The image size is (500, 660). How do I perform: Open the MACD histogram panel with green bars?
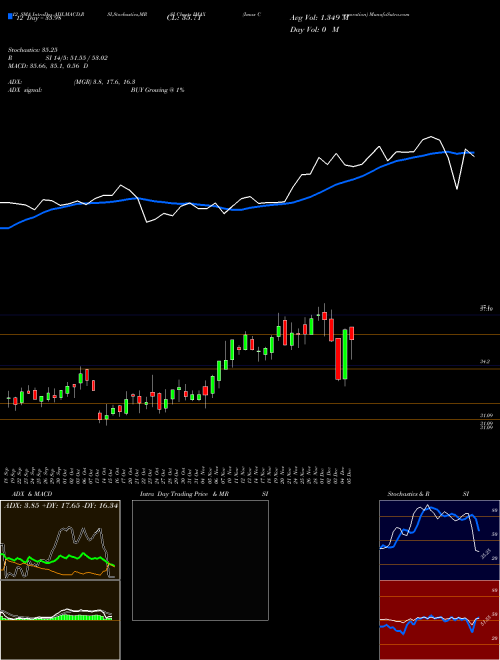coord(60,620)
